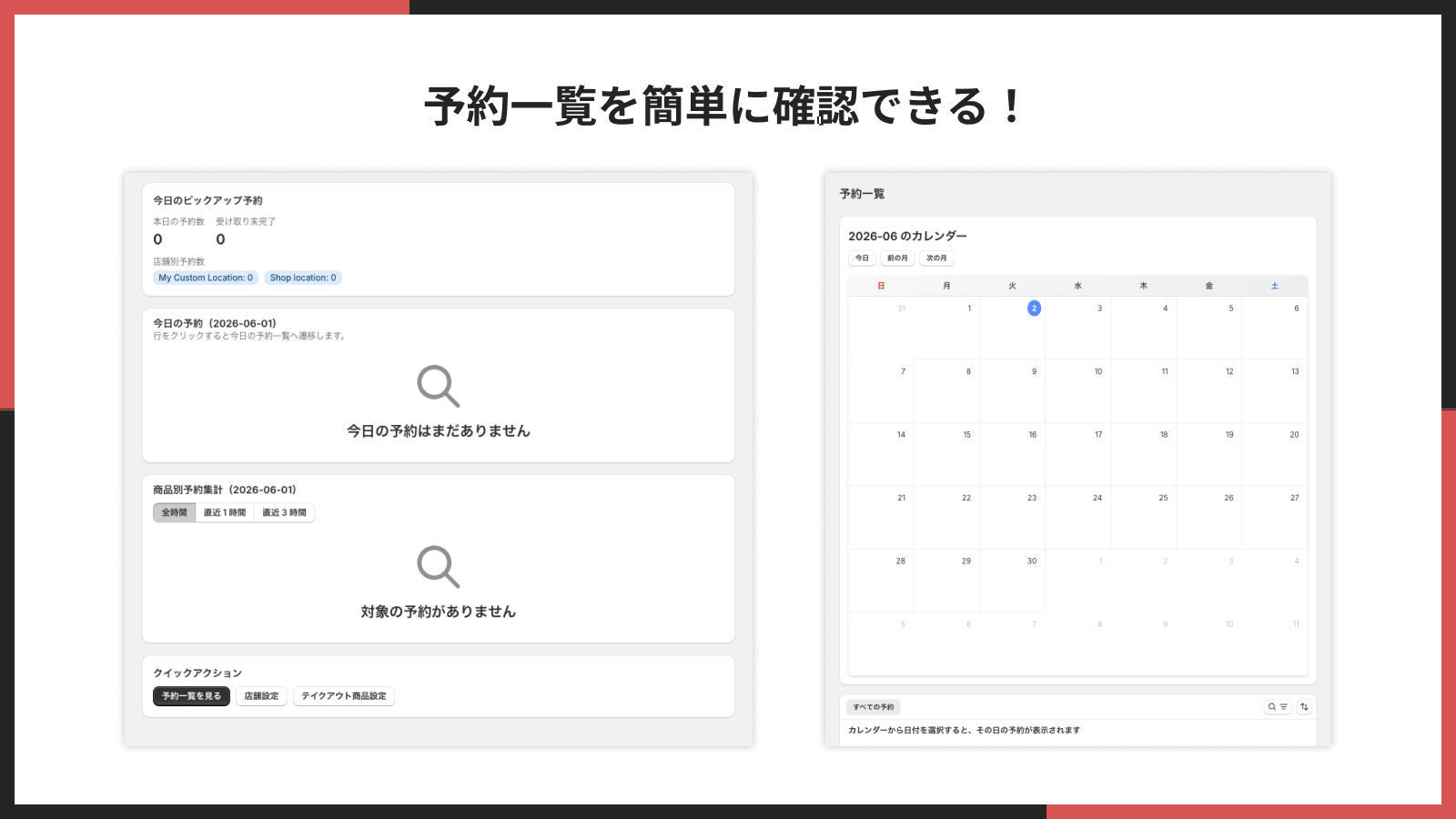Select date 24 in the calendar
The height and width of the screenshot is (819, 1456).
pos(1077,517)
